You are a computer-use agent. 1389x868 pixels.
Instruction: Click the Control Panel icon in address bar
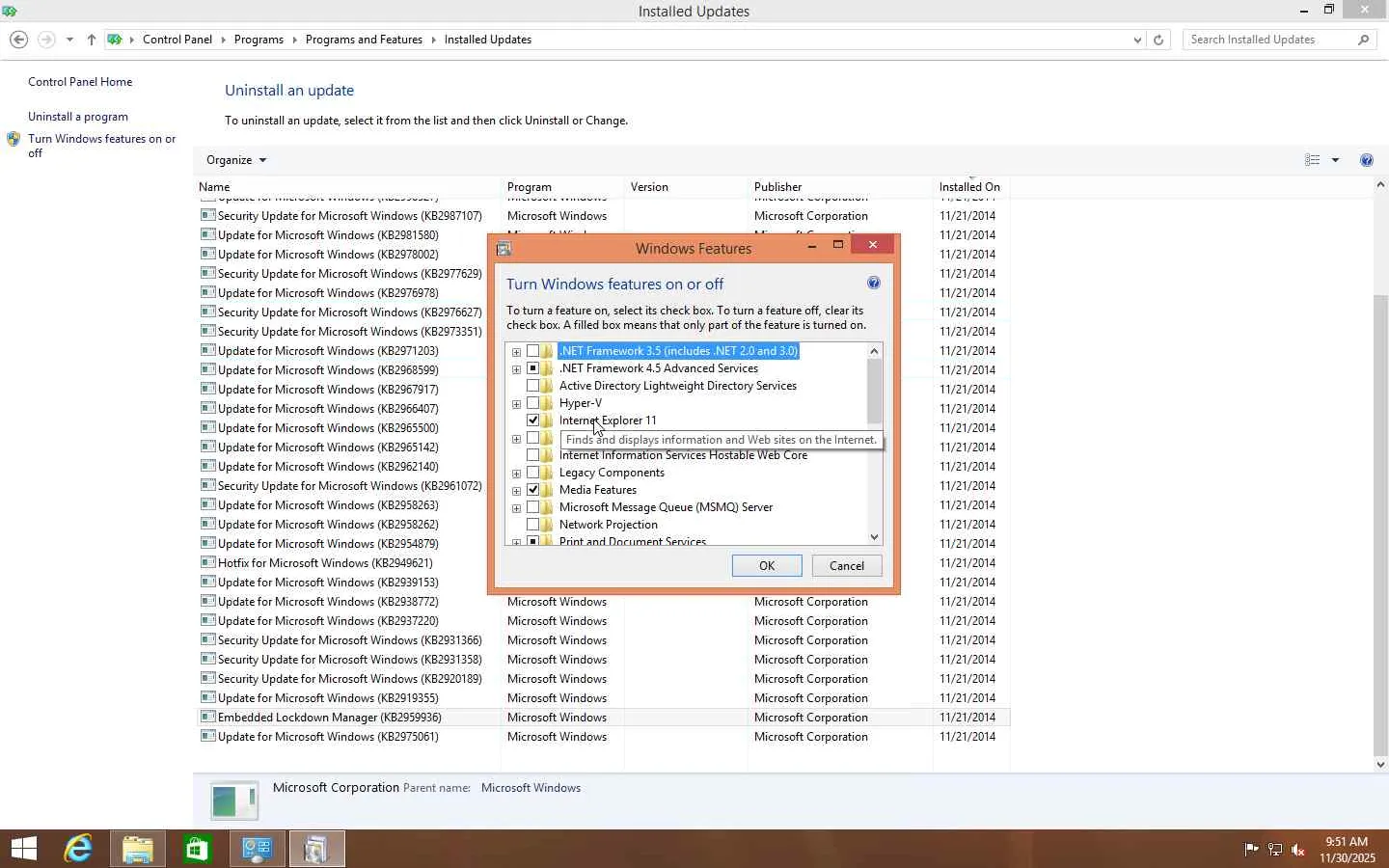click(115, 40)
